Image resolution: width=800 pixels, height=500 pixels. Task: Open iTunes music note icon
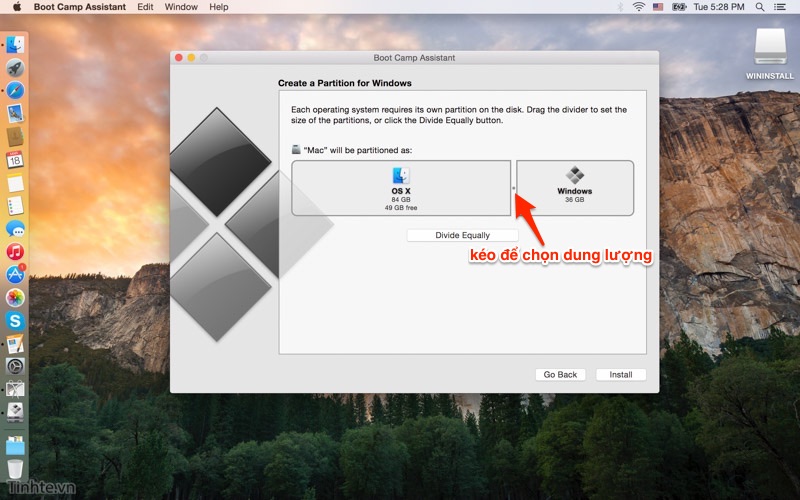15,252
